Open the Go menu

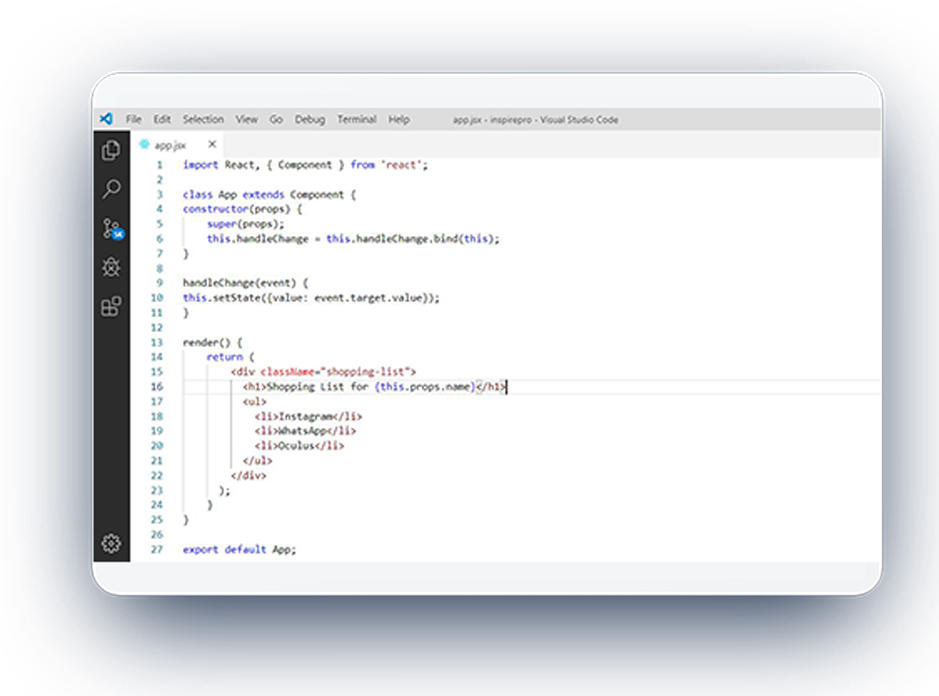275,119
